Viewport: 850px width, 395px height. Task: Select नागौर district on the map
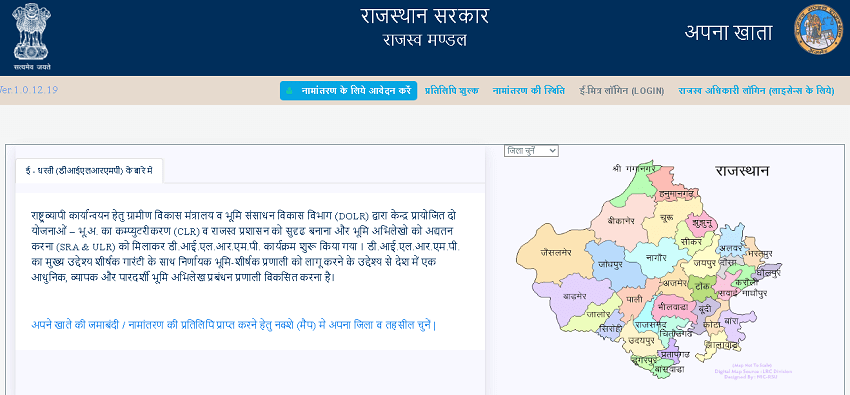coord(656,258)
